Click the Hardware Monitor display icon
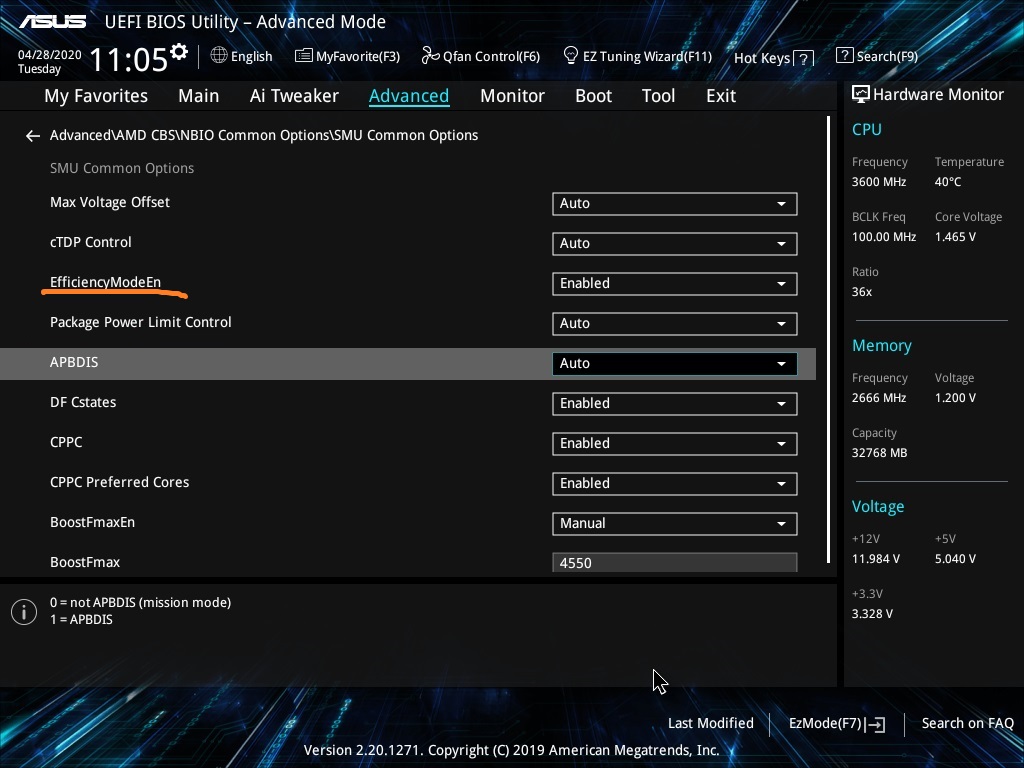The image size is (1024, 768). [x=861, y=95]
